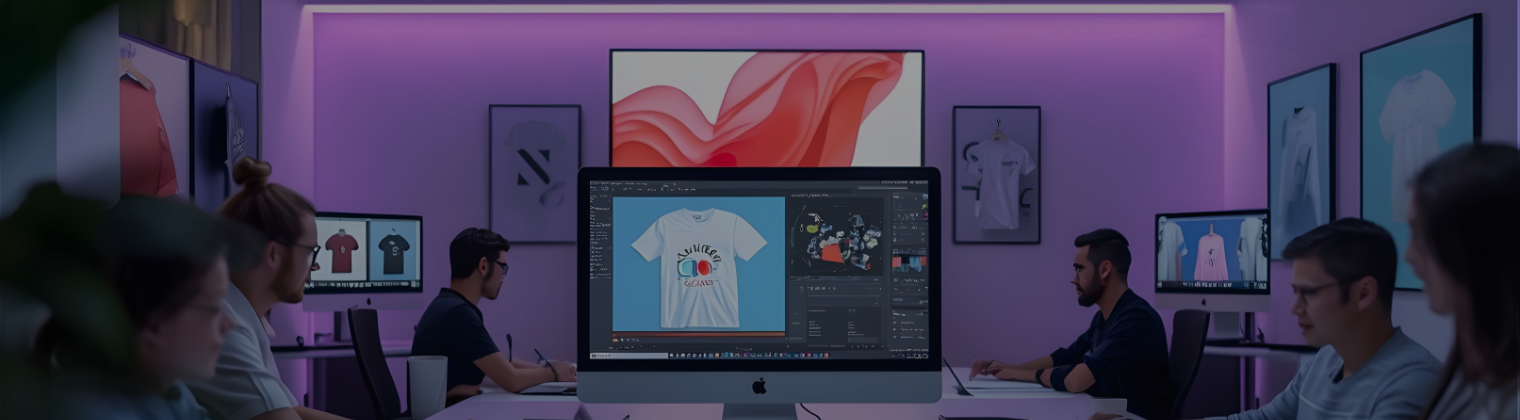This screenshot has height=420, width=1520.
Task: Click the red wave artwork on the wall screen
Action: tap(766, 108)
